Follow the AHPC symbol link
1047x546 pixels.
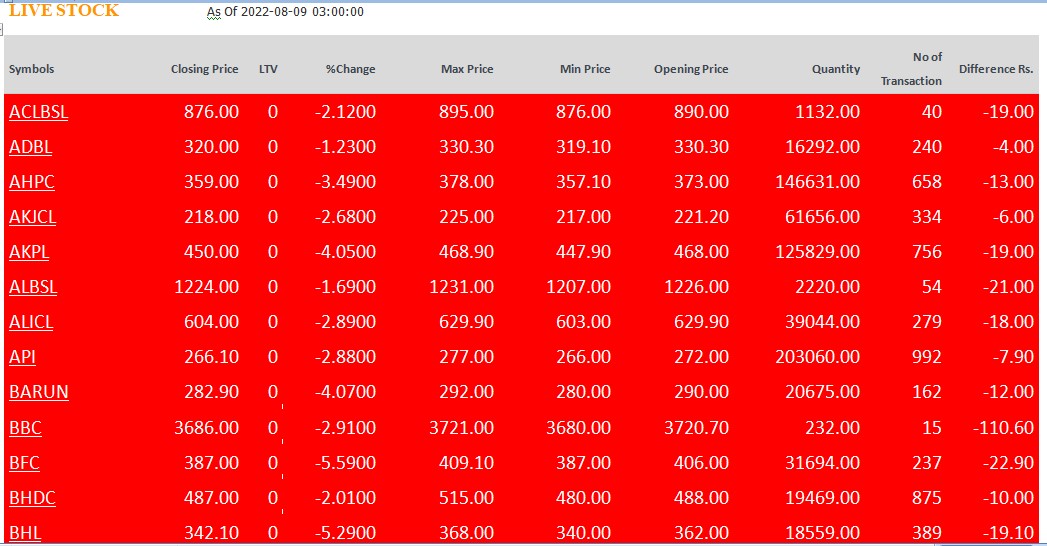point(32,182)
